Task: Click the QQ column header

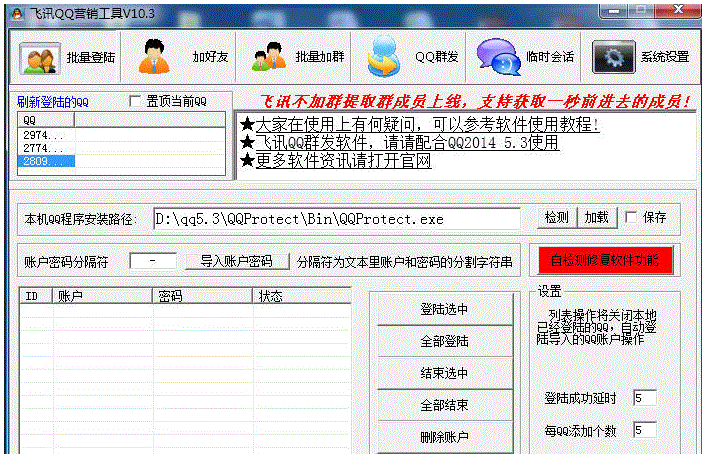Action: tap(46, 120)
